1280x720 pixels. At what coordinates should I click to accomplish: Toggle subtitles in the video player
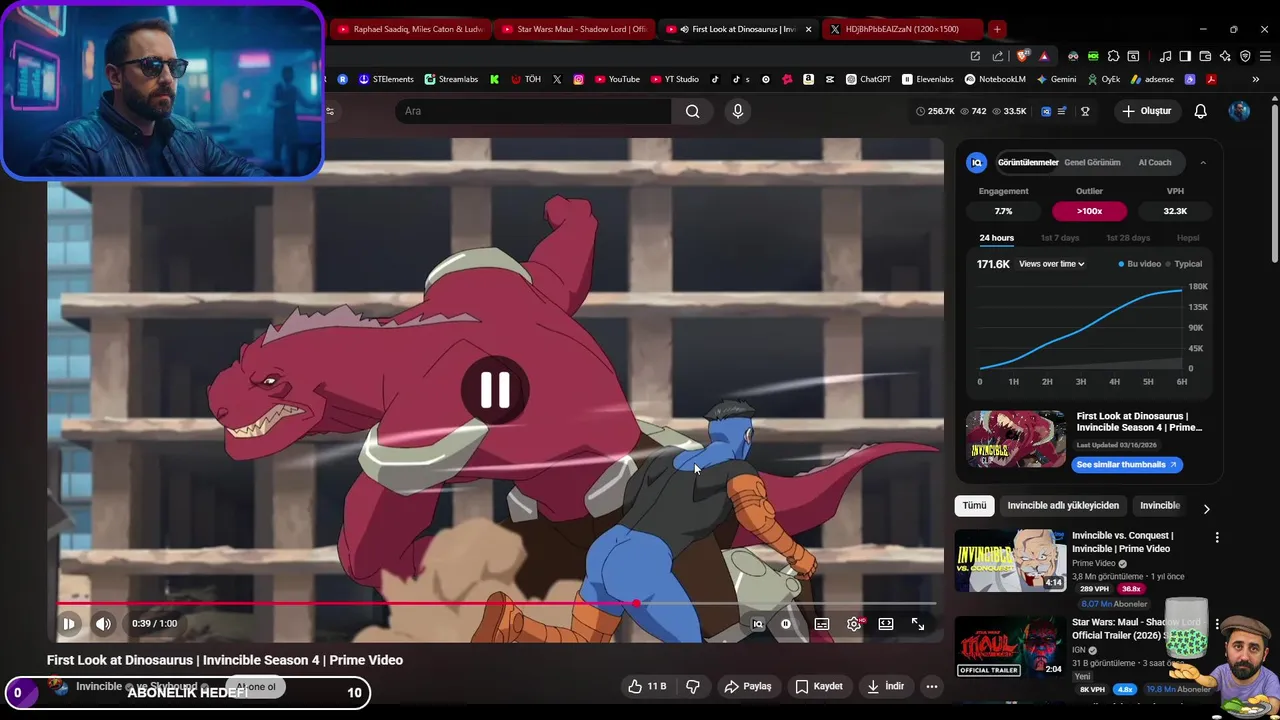pyautogui.click(x=822, y=624)
